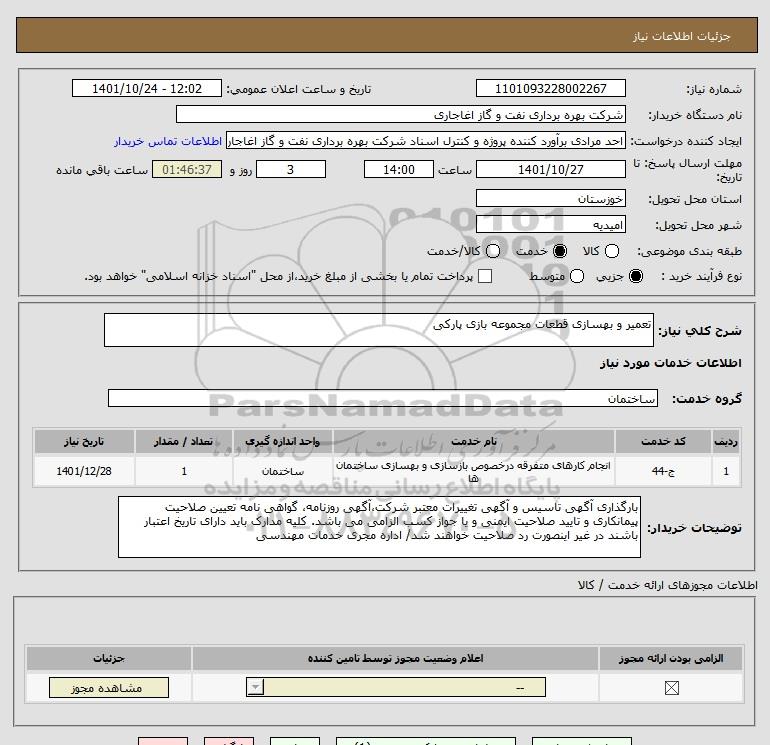Click the ایجاد کننده درخواست field

pyautogui.click(x=426, y=141)
